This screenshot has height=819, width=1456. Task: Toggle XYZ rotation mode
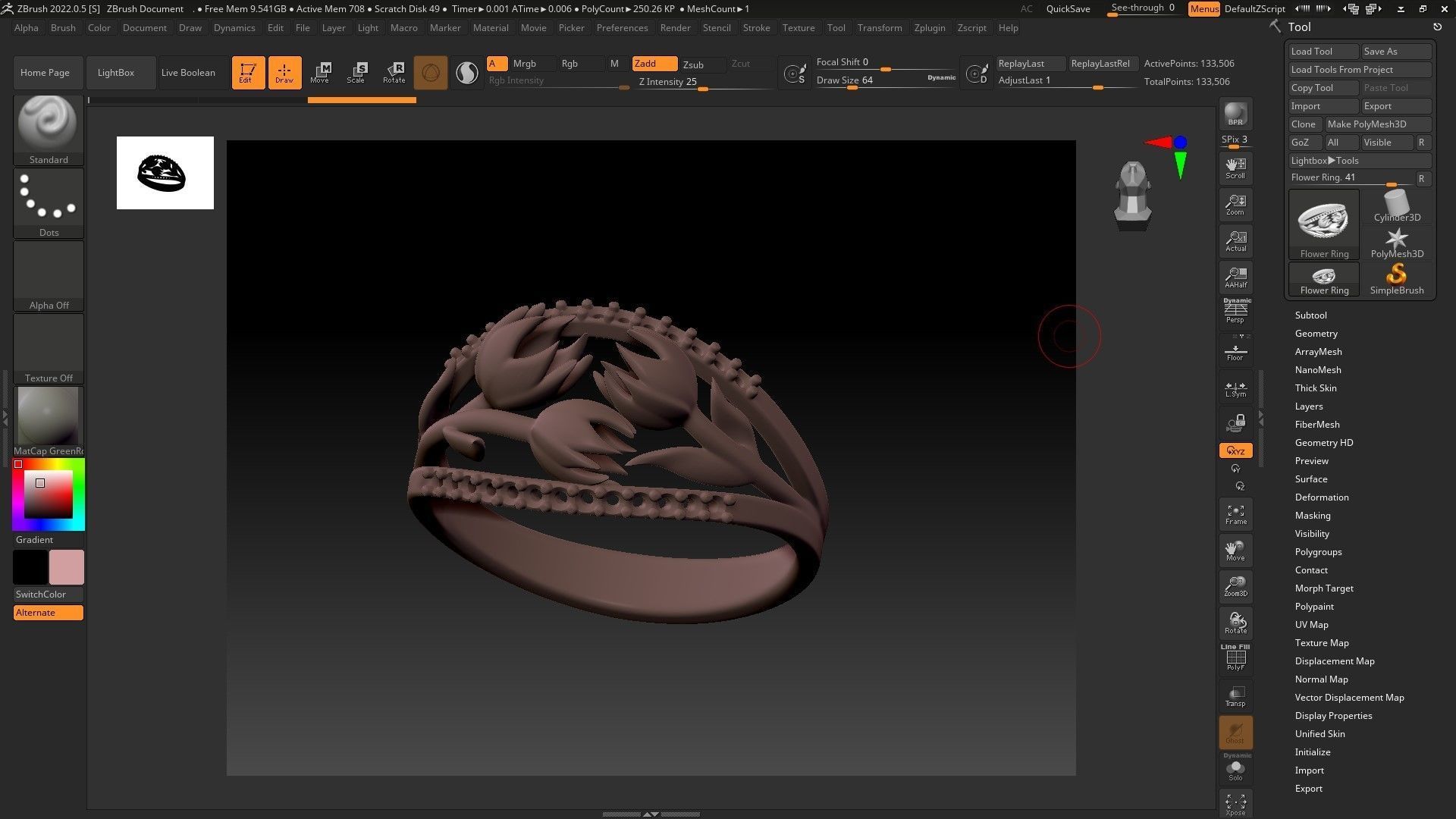click(x=1235, y=450)
